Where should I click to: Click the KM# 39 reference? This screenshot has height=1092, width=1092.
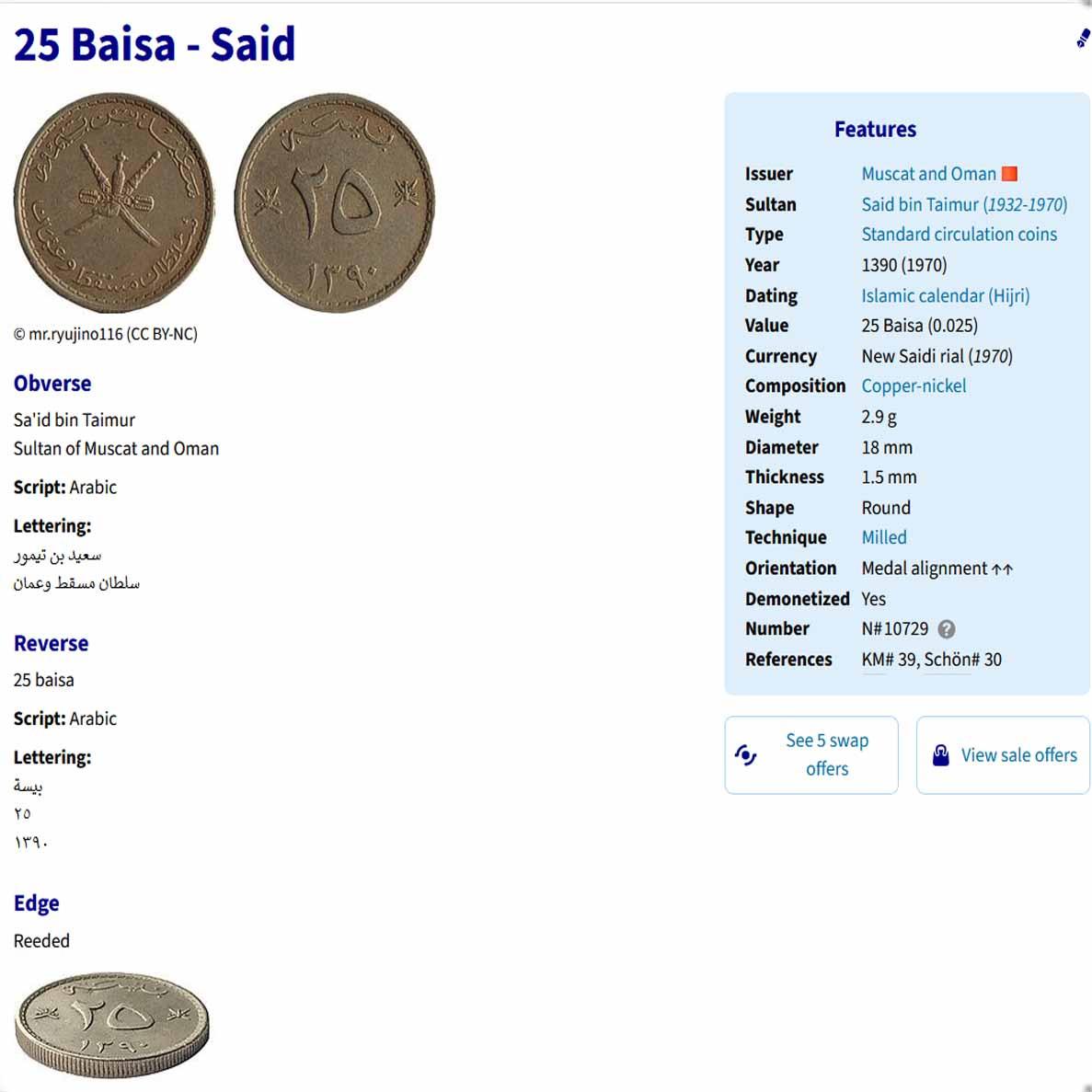[x=890, y=660]
